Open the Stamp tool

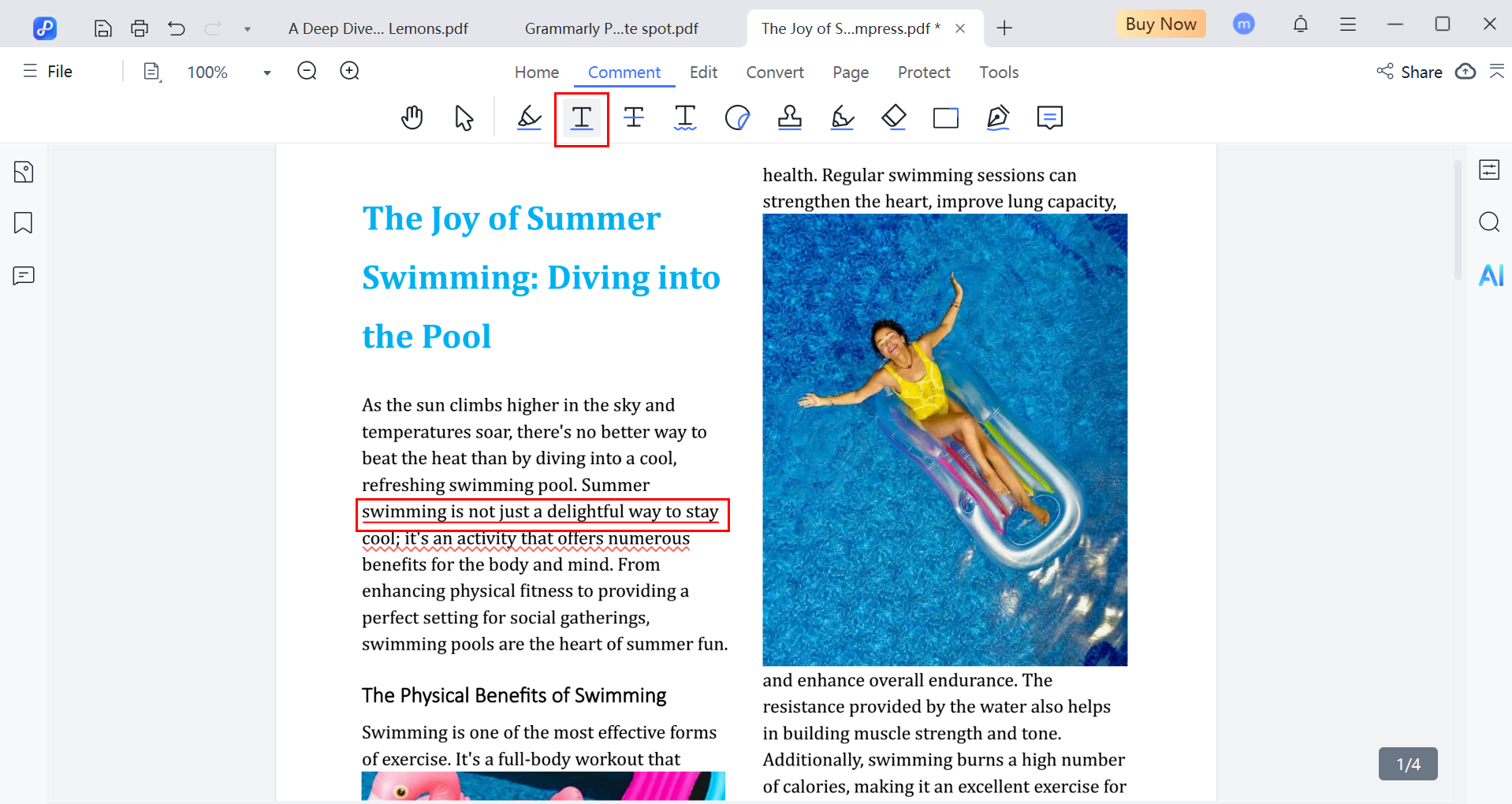tap(789, 117)
